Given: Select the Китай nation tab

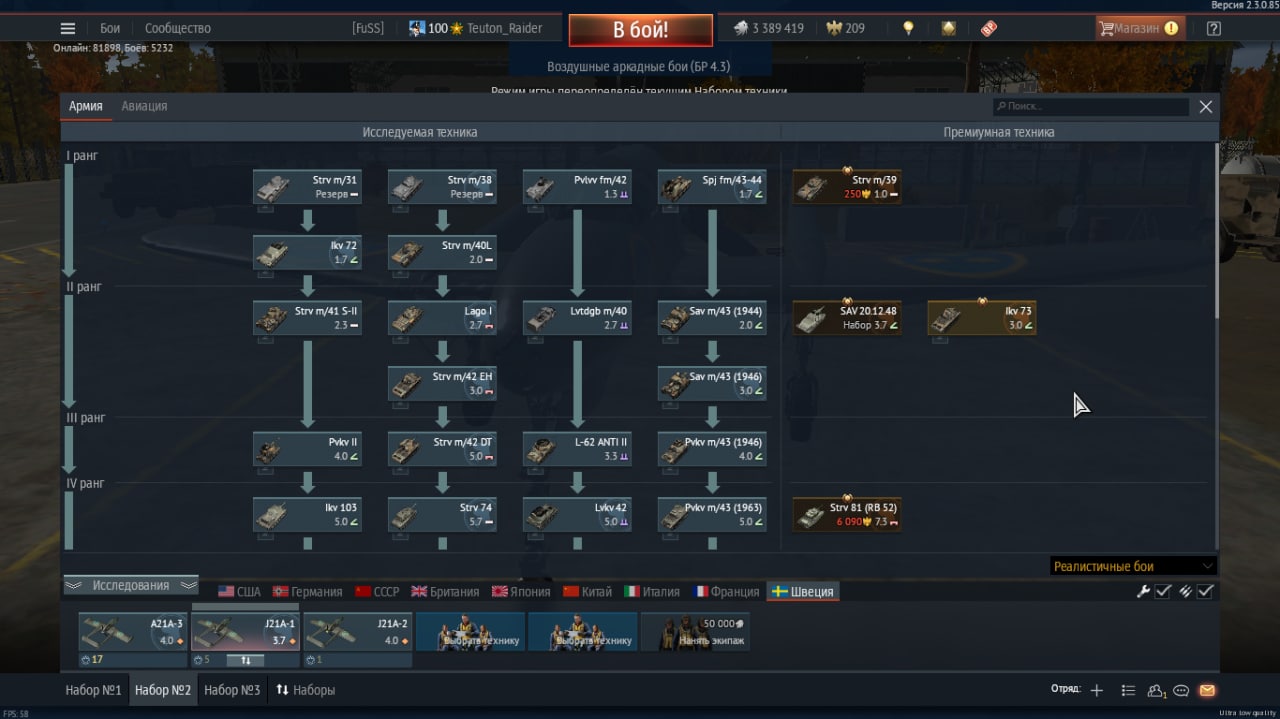Looking at the screenshot, I should [588, 591].
